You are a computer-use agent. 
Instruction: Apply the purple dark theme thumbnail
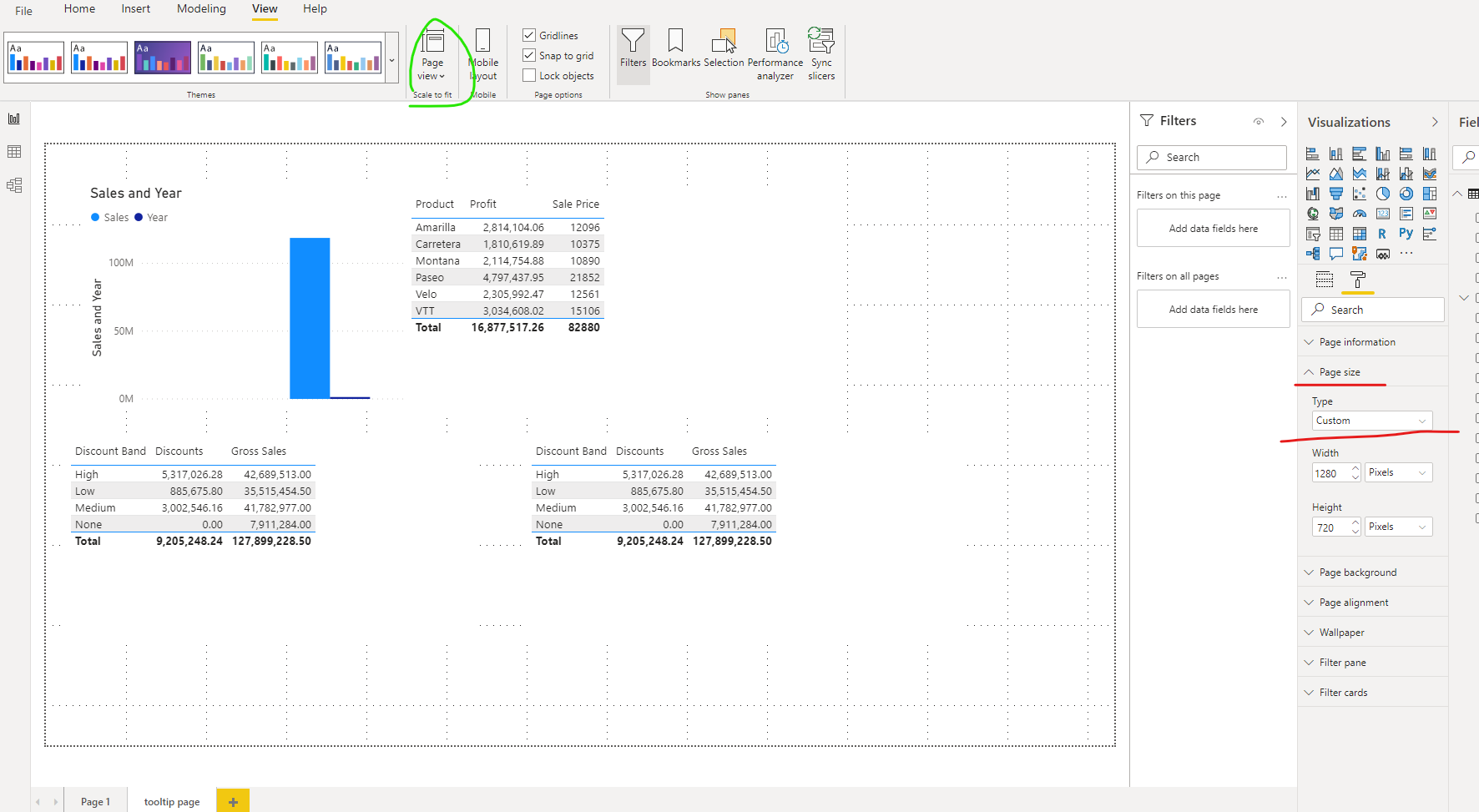pos(163,58)
